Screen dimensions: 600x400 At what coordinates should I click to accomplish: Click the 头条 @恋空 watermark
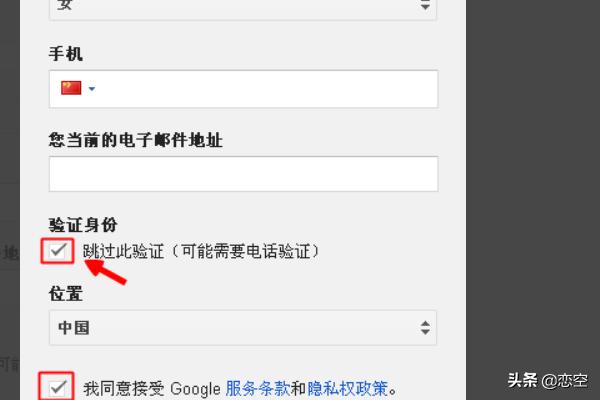click(547, 380)
